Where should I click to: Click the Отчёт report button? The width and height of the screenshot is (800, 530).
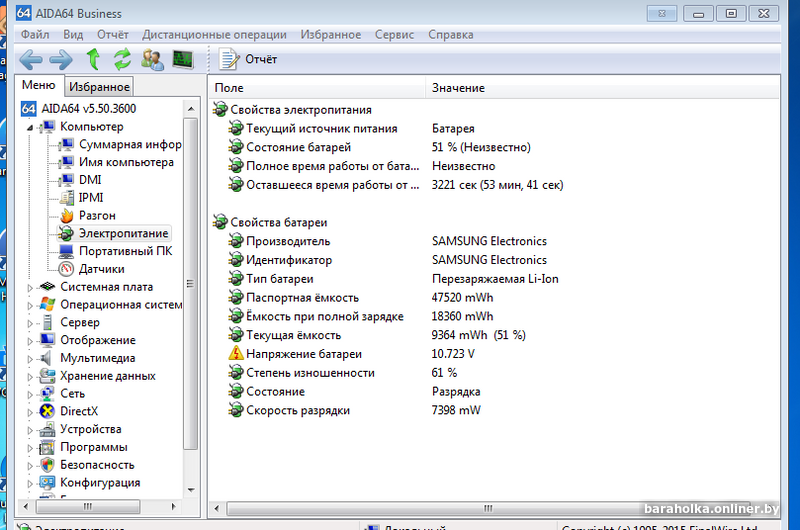248,59
